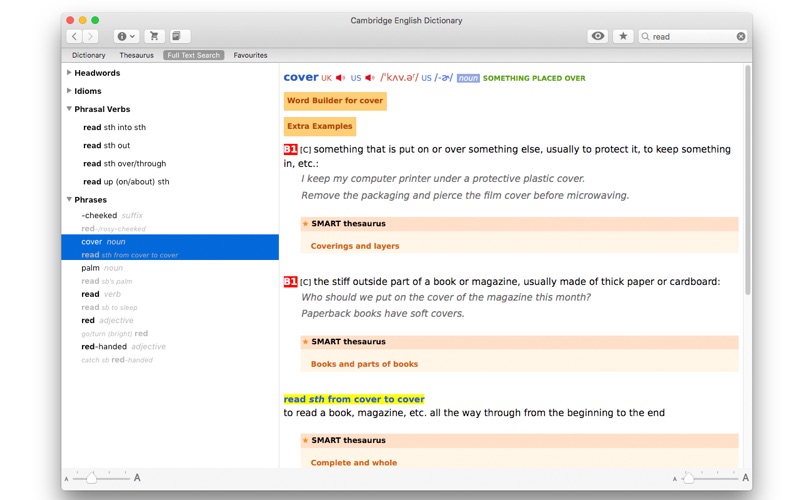Switch to the Thesaurus tab
This screenshot has height=500, width=800.
click(x=136, y=55)
